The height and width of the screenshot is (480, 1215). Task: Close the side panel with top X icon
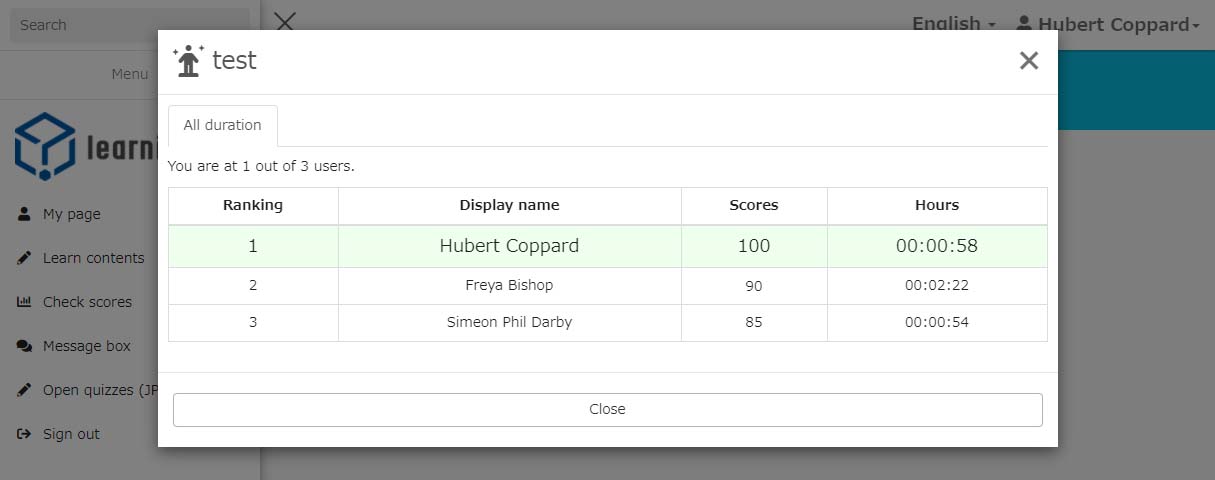285,22
